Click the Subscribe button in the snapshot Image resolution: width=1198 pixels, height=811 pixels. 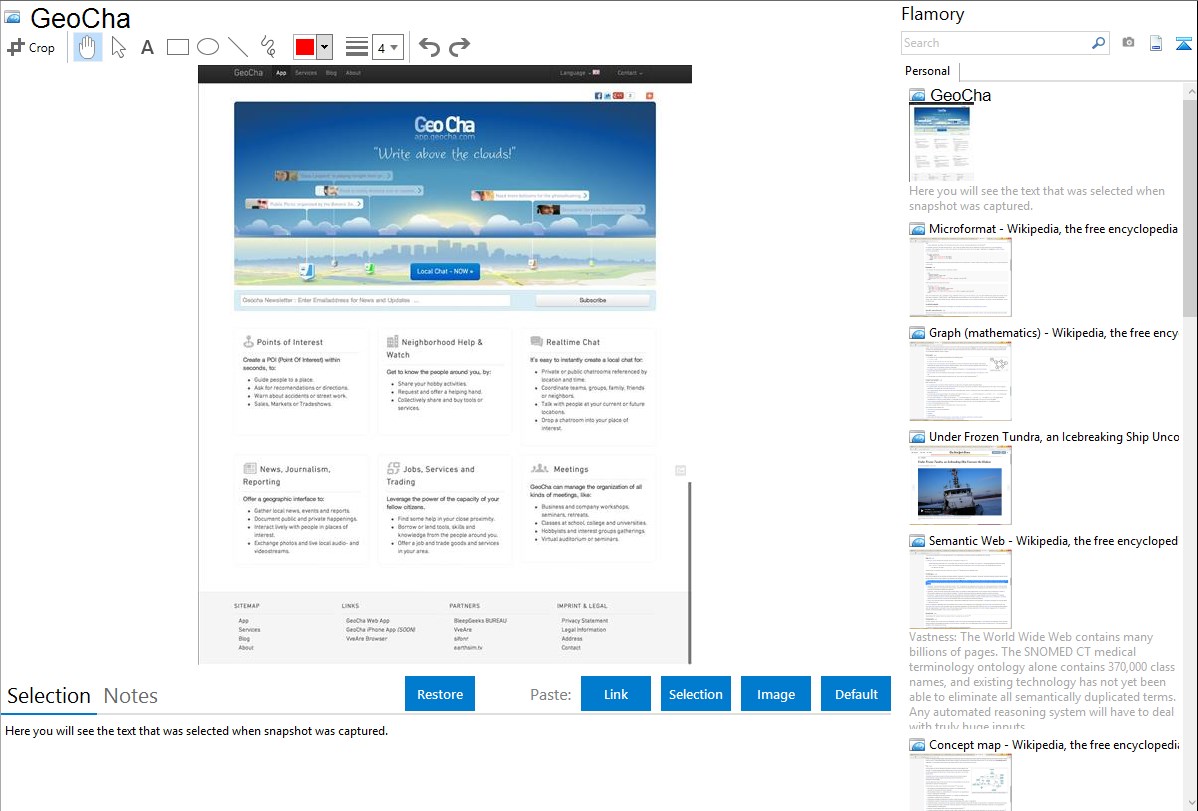[x=592, y=300]
